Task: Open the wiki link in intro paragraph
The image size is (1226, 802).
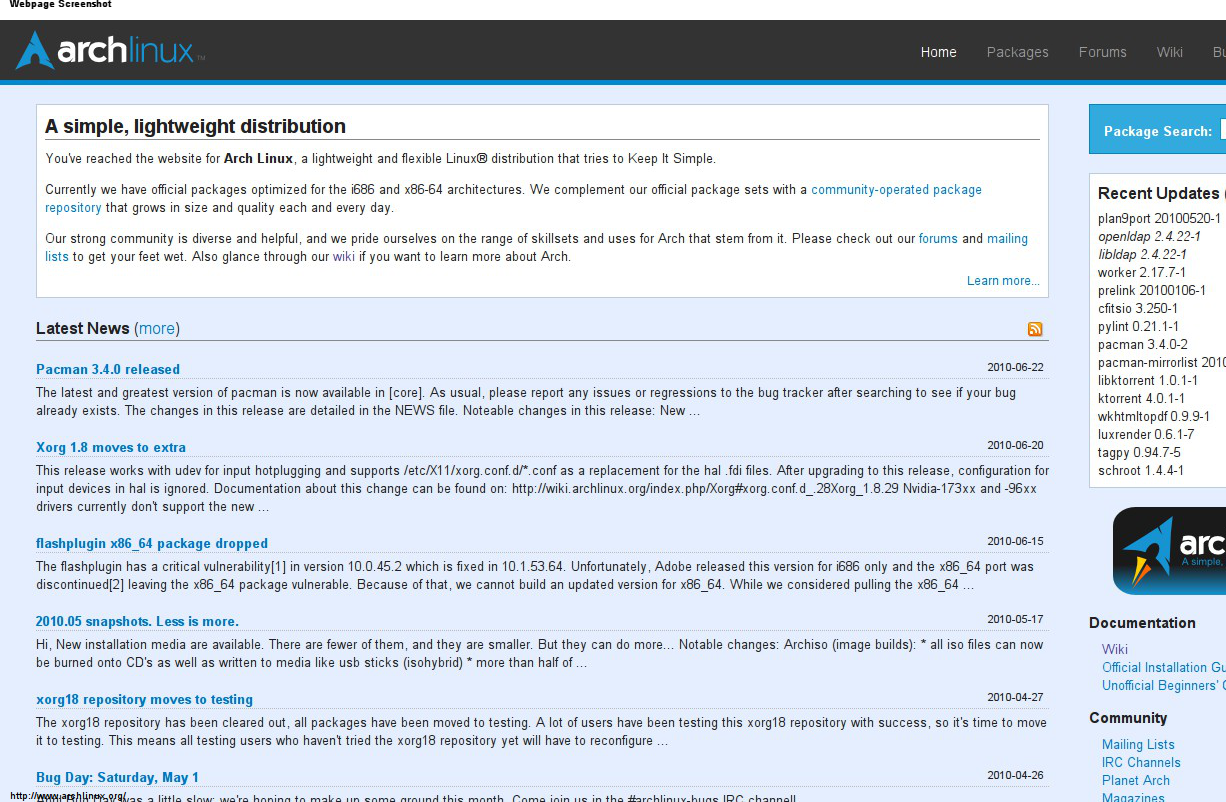Action: tap(344, 257)
